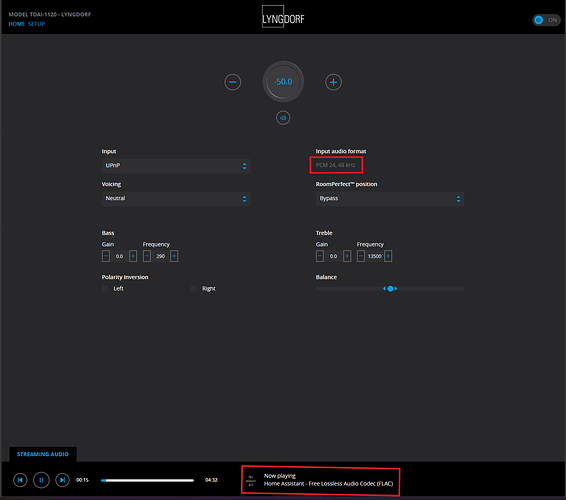
Task: Toggle the power ON switch
Action: point(546,20)
